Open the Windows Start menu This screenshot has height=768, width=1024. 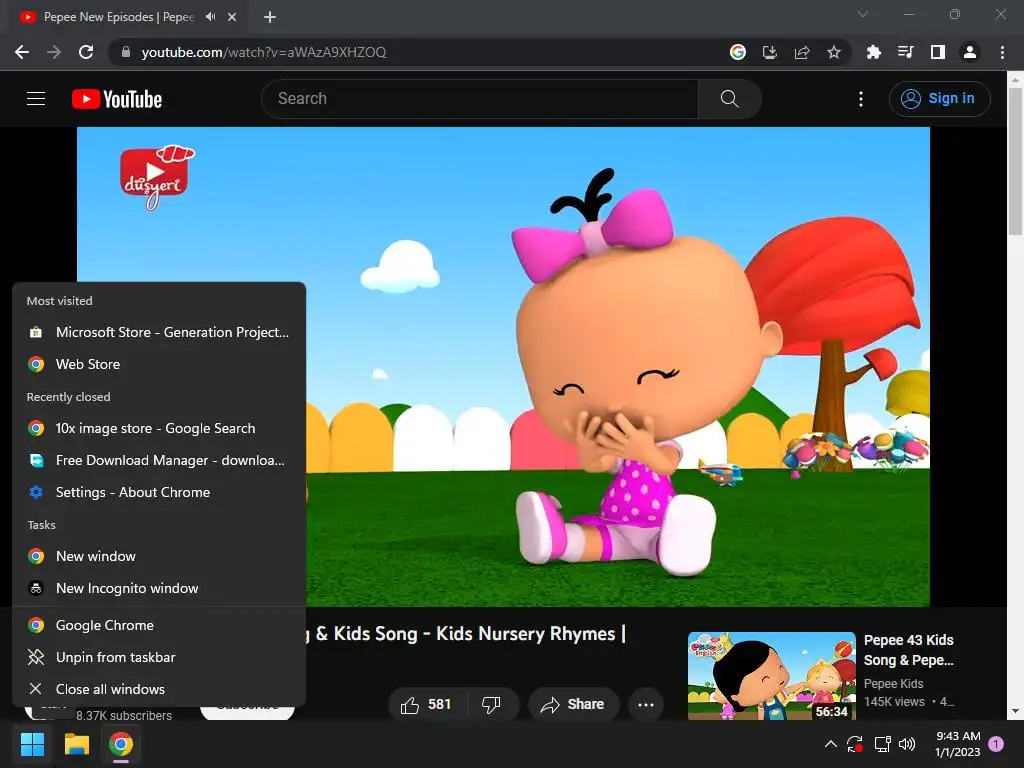click(32, 744)
